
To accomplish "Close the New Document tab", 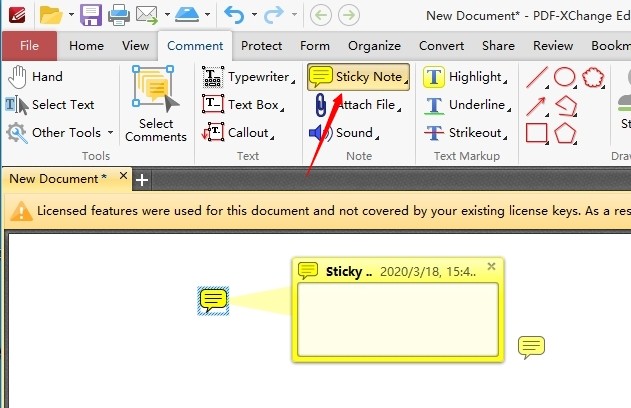I will click(x=124, y=176).
